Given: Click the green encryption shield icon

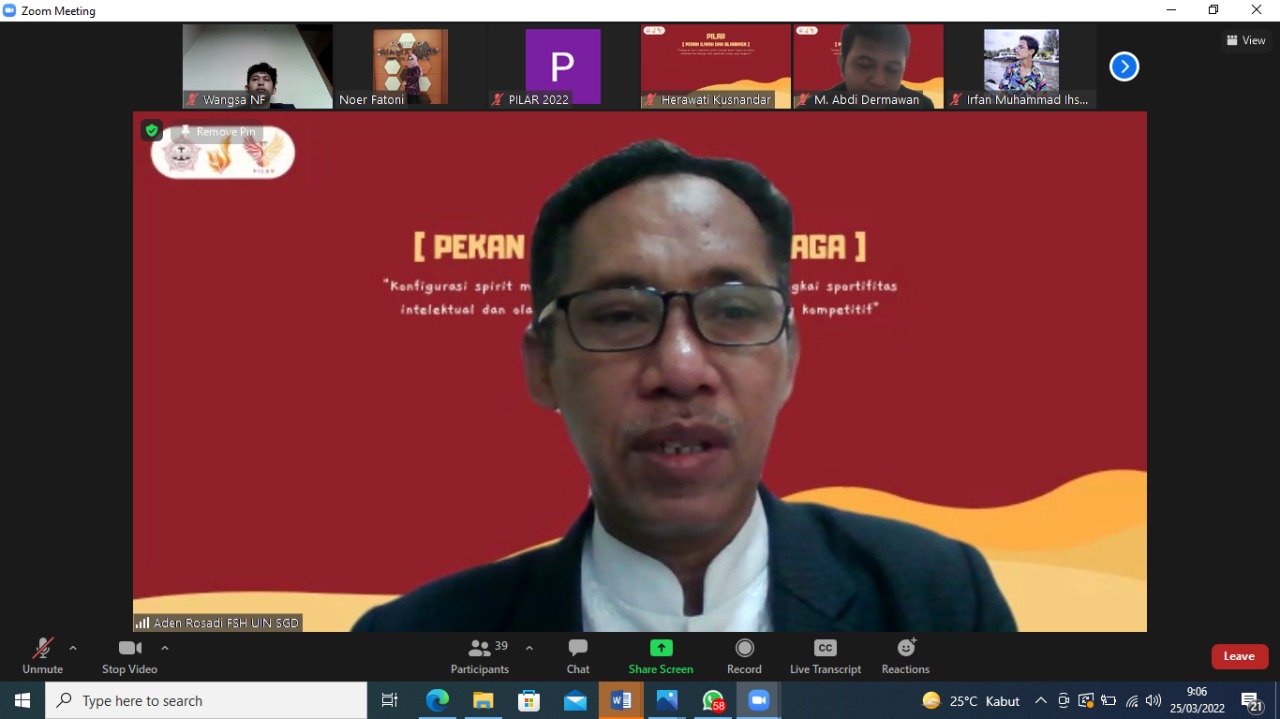Looking at the screenshot, I should pyautogui.click(x=151, y=130).
